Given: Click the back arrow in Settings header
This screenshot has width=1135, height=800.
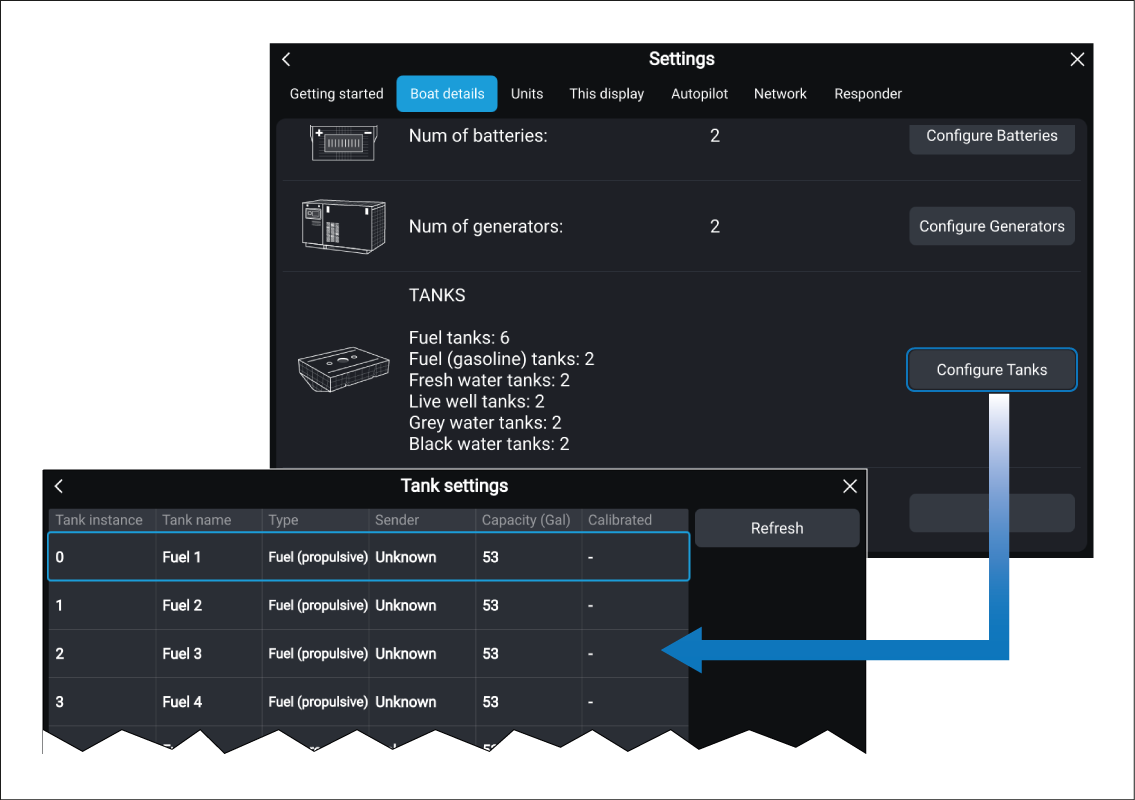Looking at the screenshot, I should (286, 60).
